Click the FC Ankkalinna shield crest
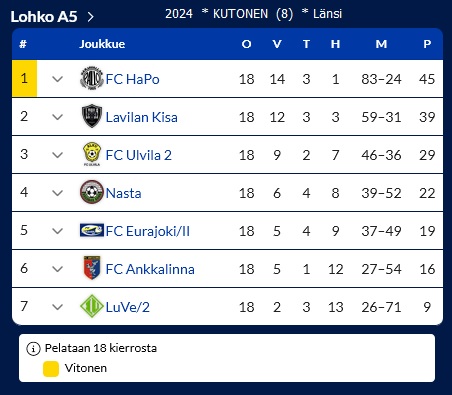The image size is (452, 395). [x=92, y=268]
